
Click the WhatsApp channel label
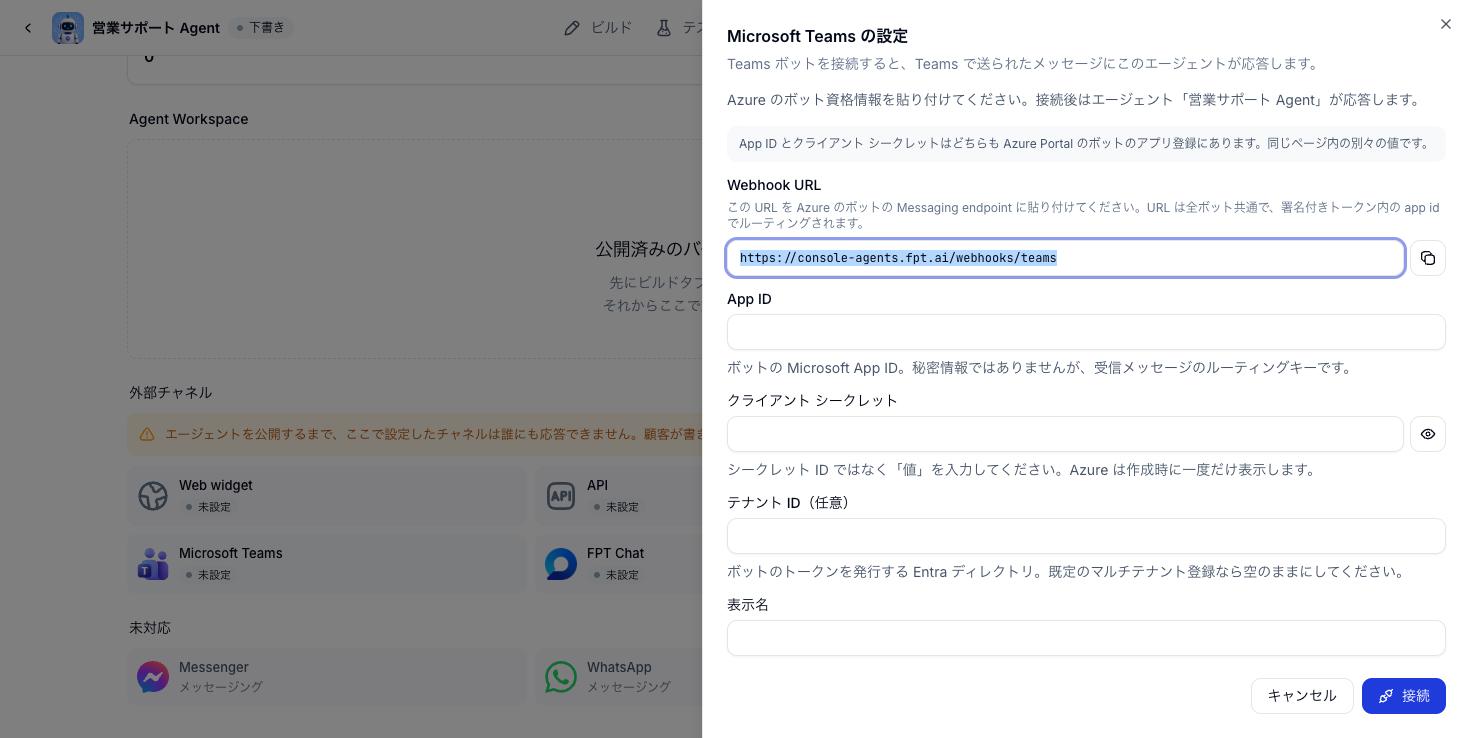click(619, 667)
